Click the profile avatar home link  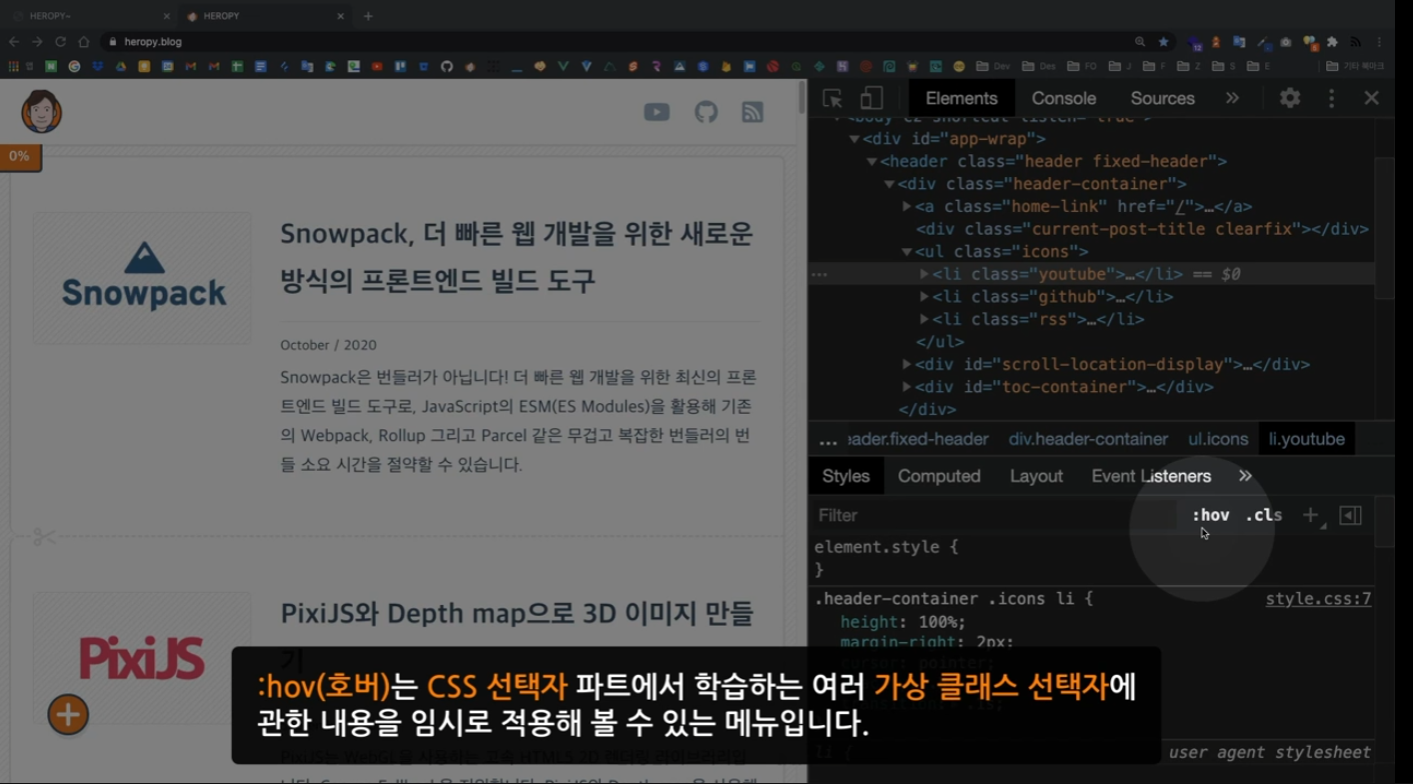tap(42, 112)
